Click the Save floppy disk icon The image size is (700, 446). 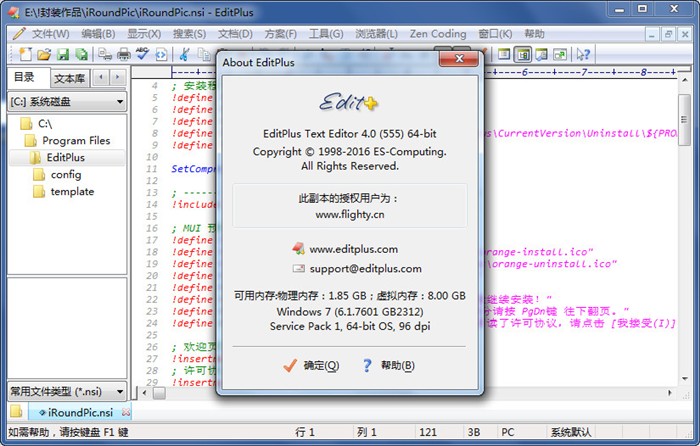point(63,54)
